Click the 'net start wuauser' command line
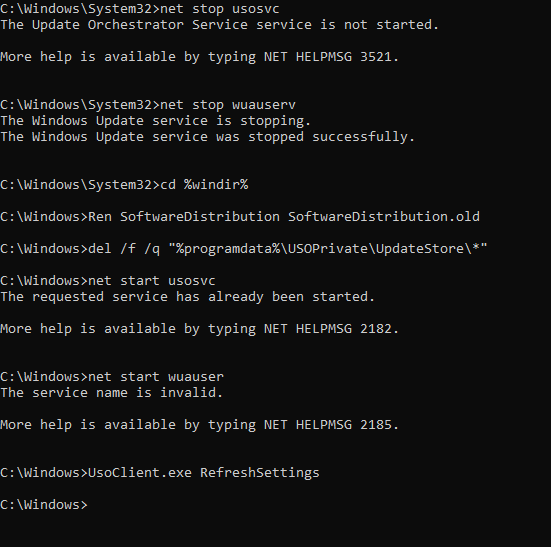The height and width of the screenshot is (547, 551). tap(112, 377)
